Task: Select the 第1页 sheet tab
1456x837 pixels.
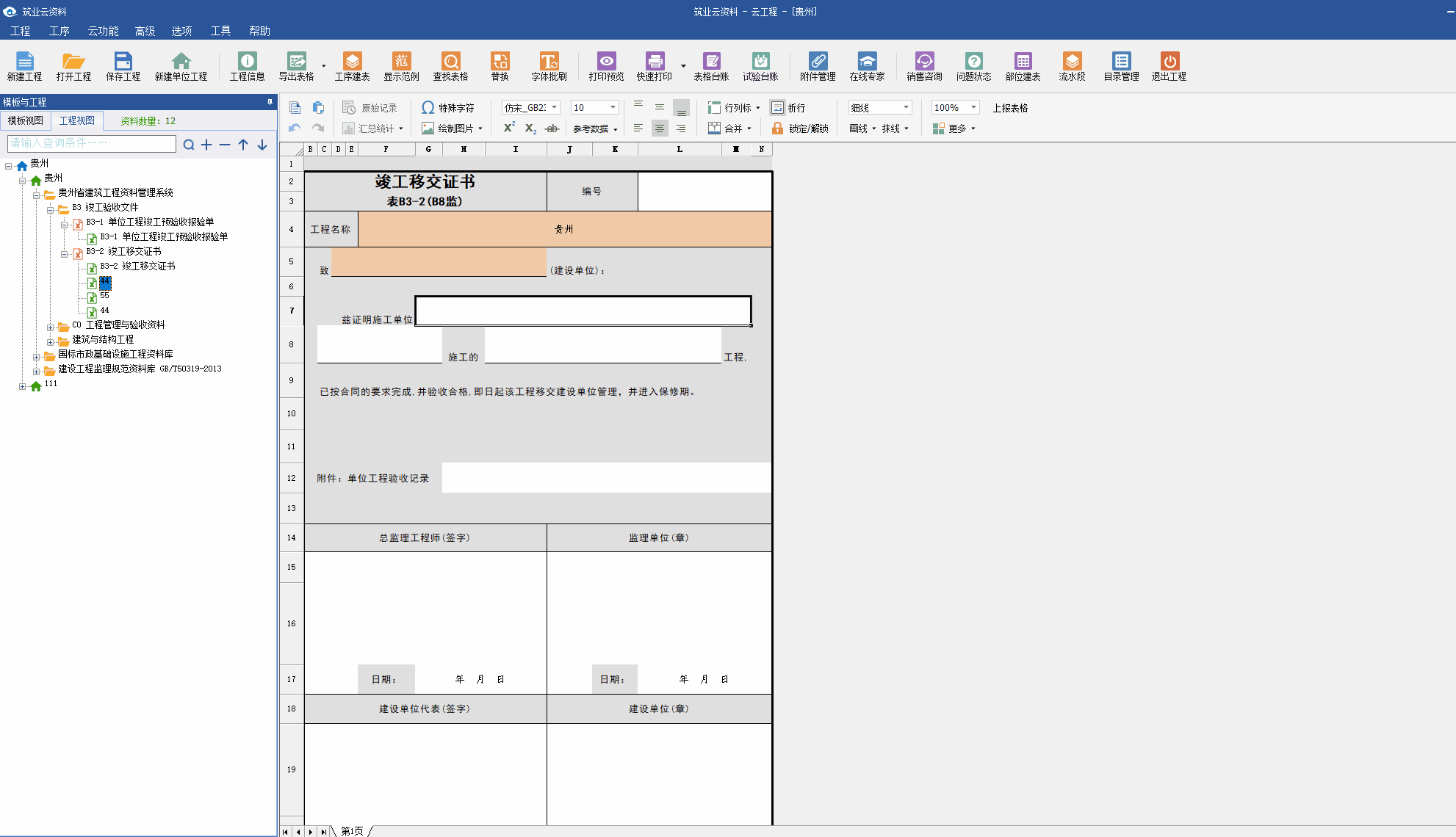Action: point(352,831)
